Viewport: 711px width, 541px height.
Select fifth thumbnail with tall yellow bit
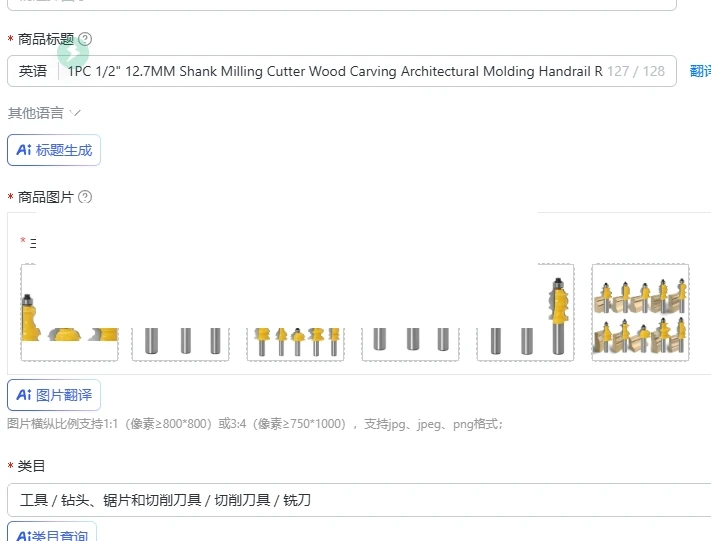tap(526, 312)
